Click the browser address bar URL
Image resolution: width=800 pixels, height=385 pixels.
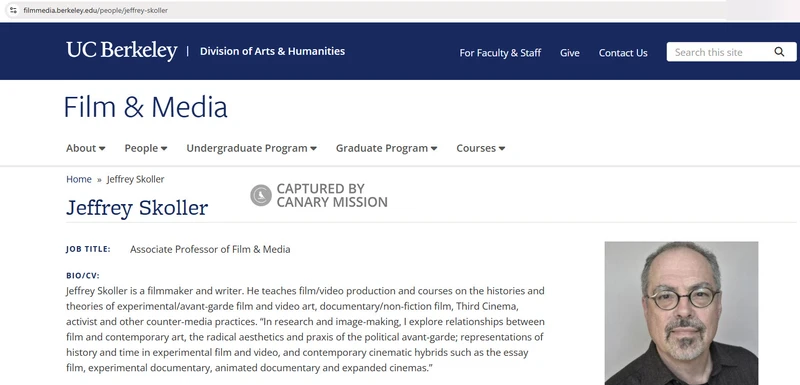(95, 10)
